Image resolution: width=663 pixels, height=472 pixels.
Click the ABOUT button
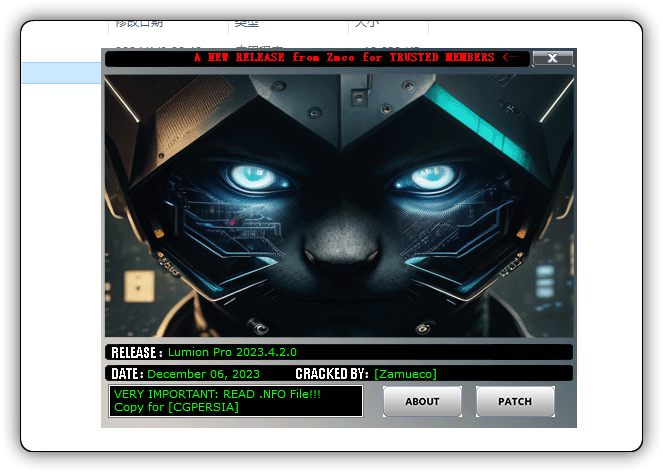(x=422, y=401)
